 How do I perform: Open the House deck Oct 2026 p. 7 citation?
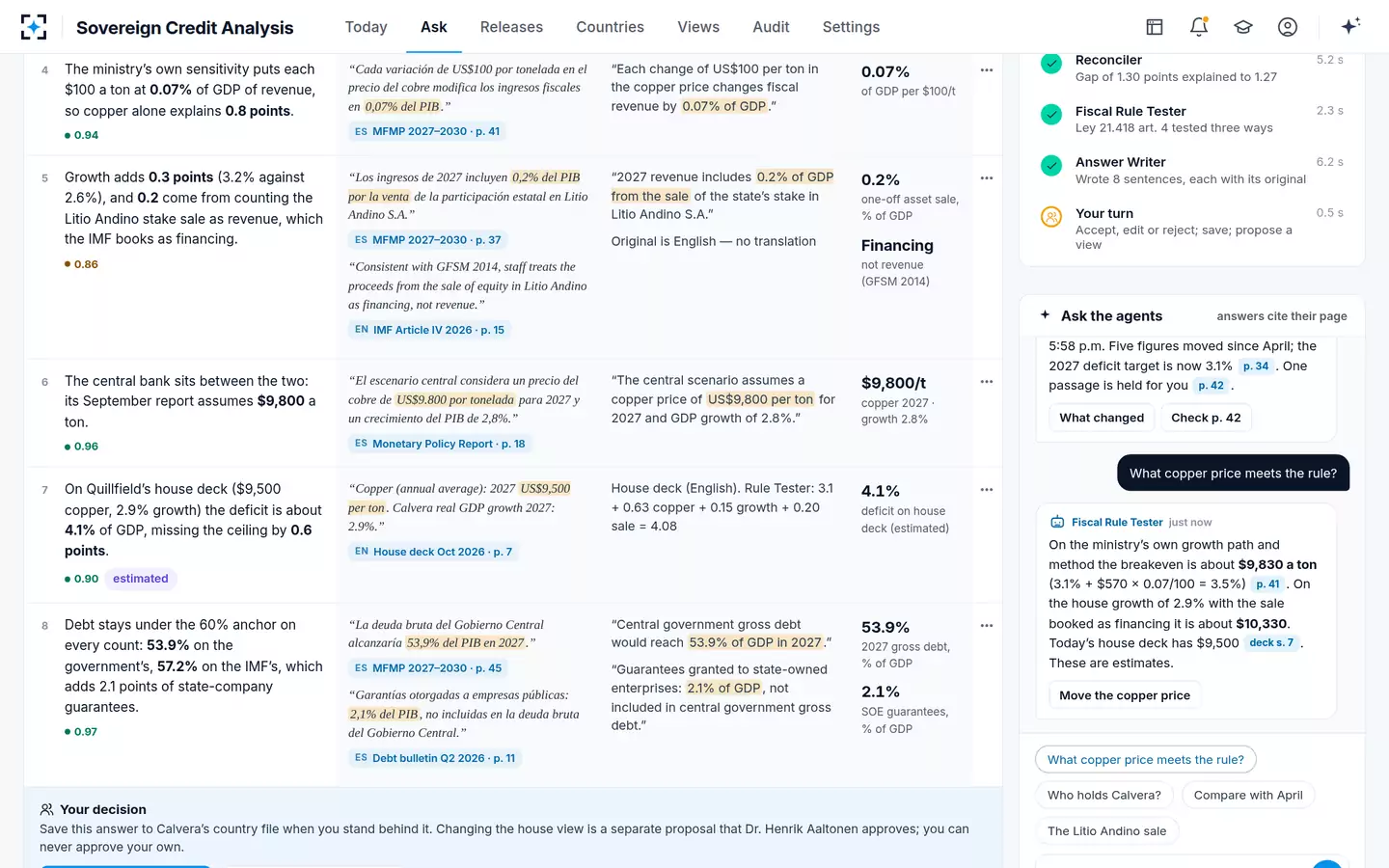(x=434, y=552)
